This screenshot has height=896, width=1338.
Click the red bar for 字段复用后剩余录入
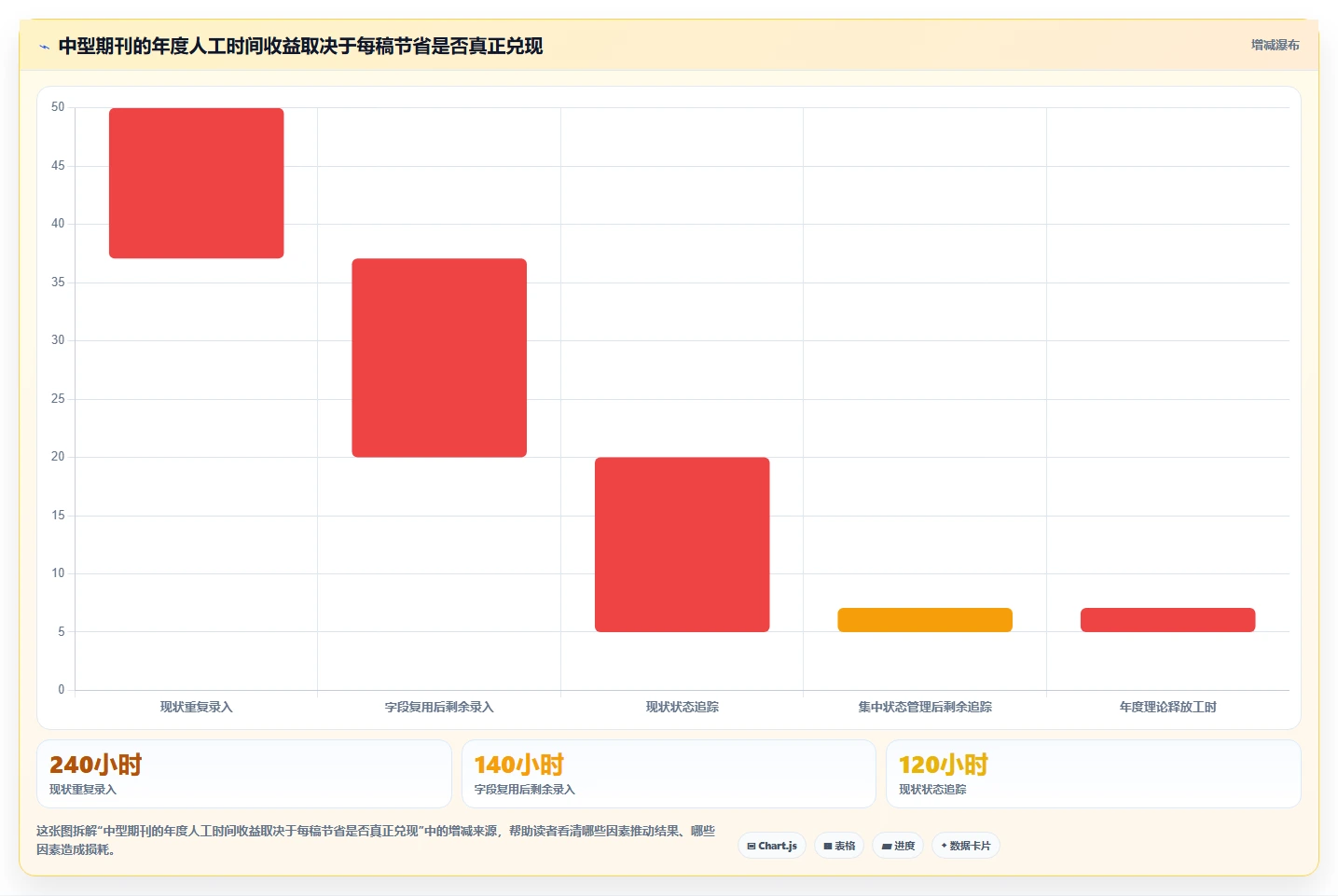click(439, 358)
